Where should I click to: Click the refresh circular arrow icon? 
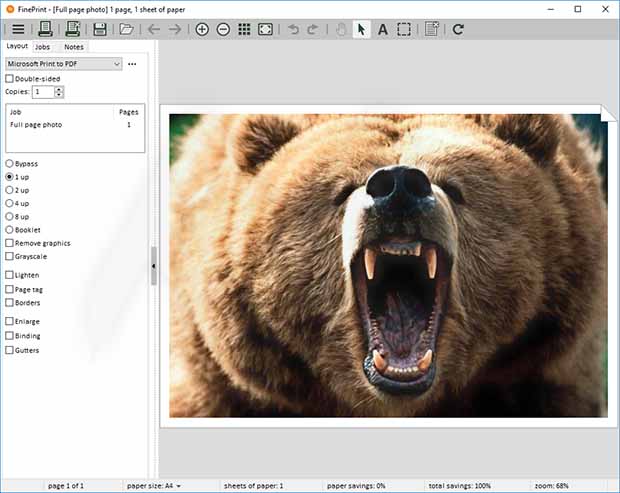[458, 29]
